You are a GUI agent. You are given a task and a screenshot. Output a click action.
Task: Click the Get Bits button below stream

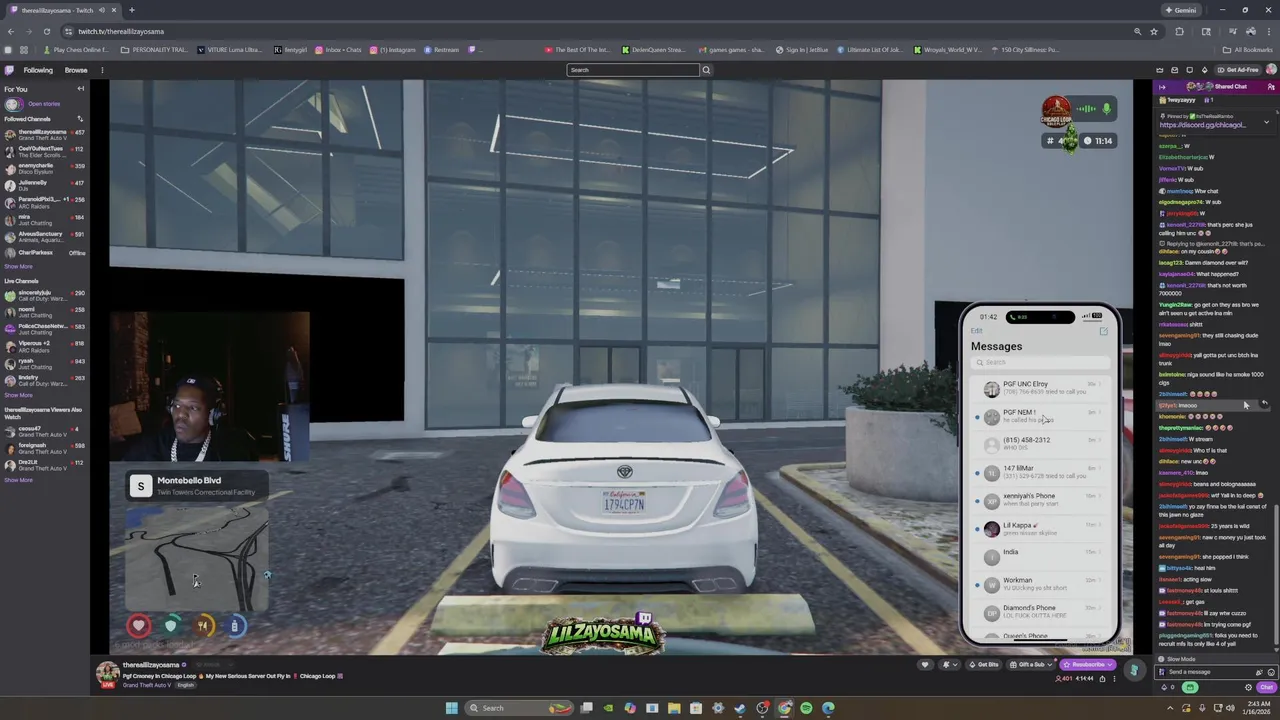coord(984,665)
